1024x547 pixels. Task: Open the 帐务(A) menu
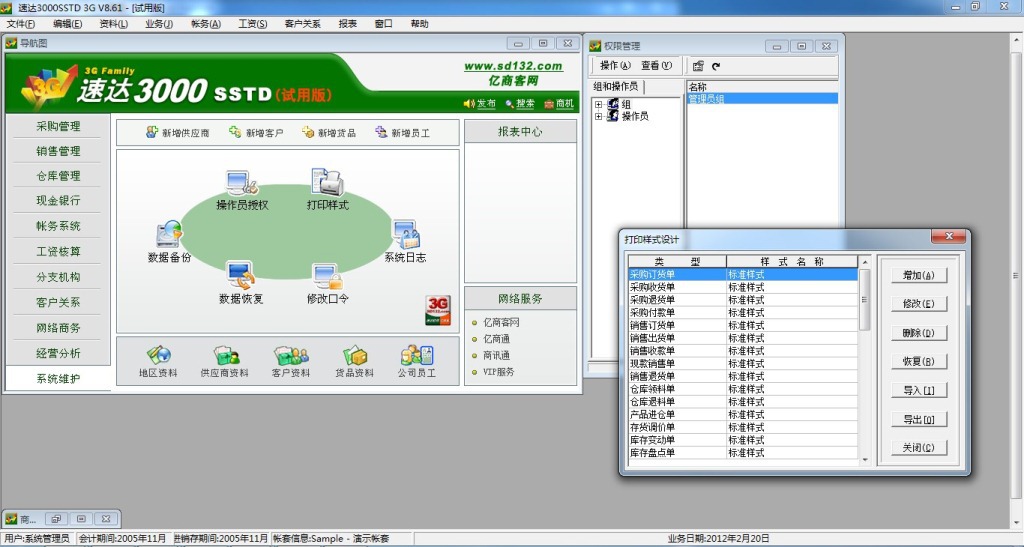click(x=206, y=23)
